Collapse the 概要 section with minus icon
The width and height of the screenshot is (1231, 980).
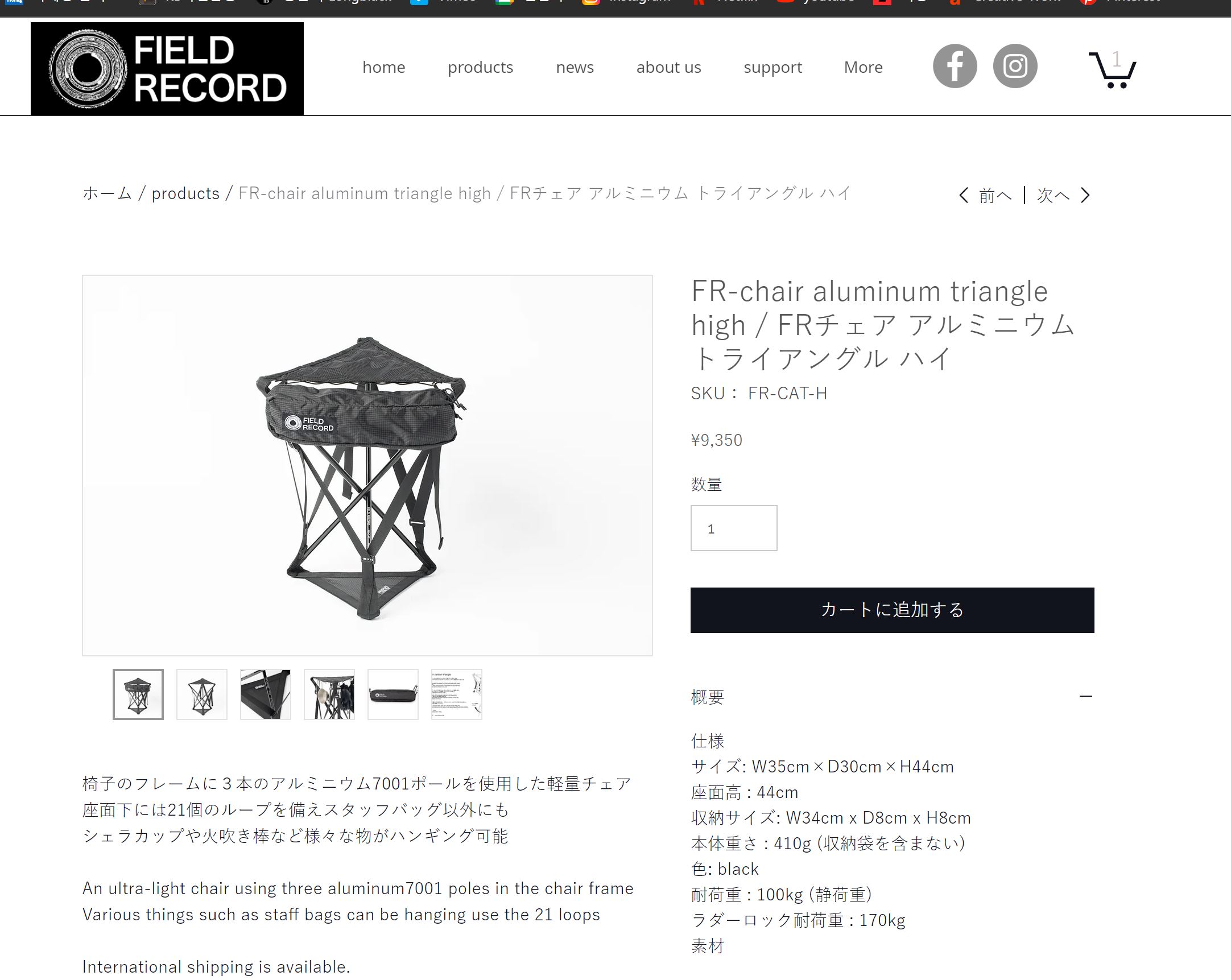1085,696
